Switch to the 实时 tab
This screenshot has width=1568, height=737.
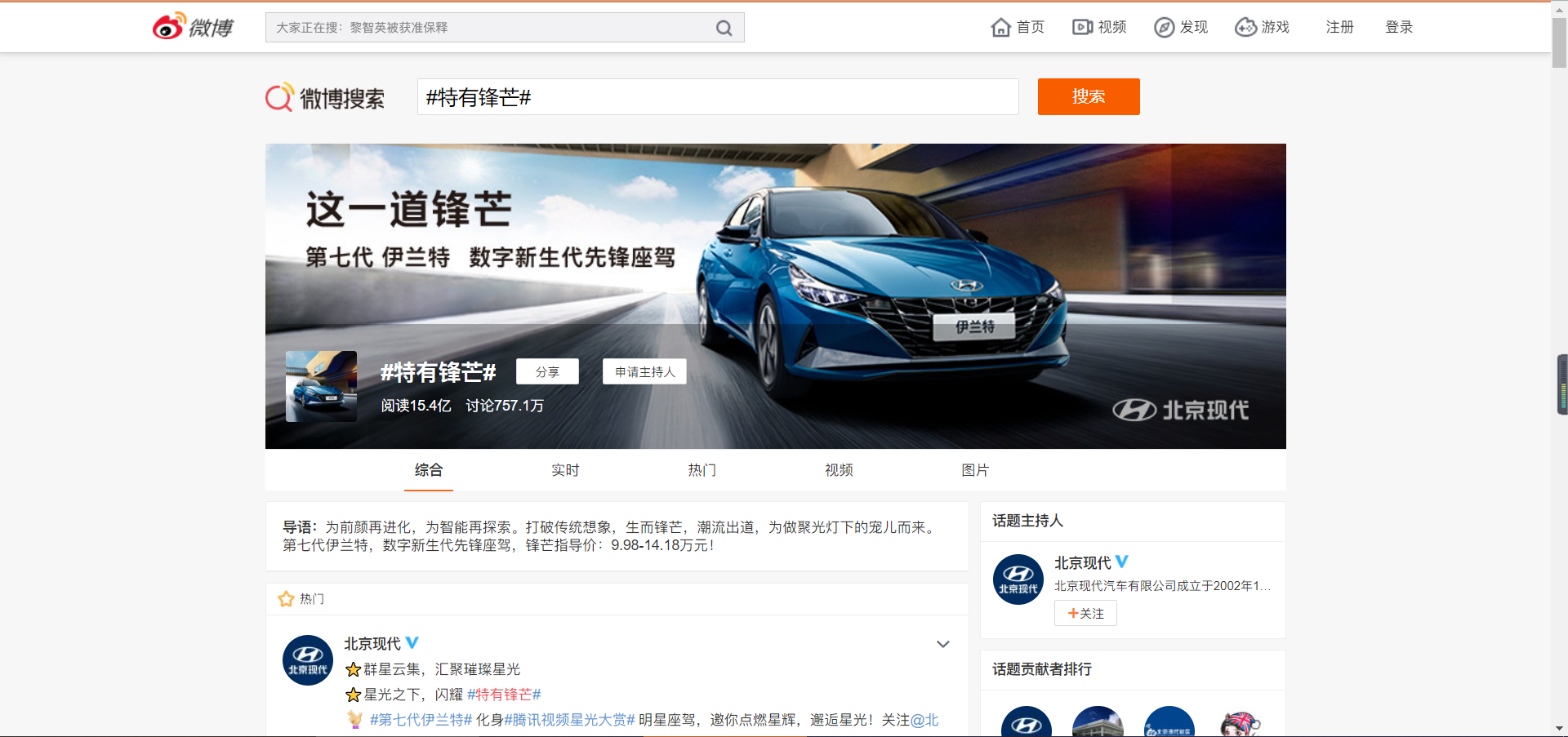pyautogui.click(x=565, y=470)
